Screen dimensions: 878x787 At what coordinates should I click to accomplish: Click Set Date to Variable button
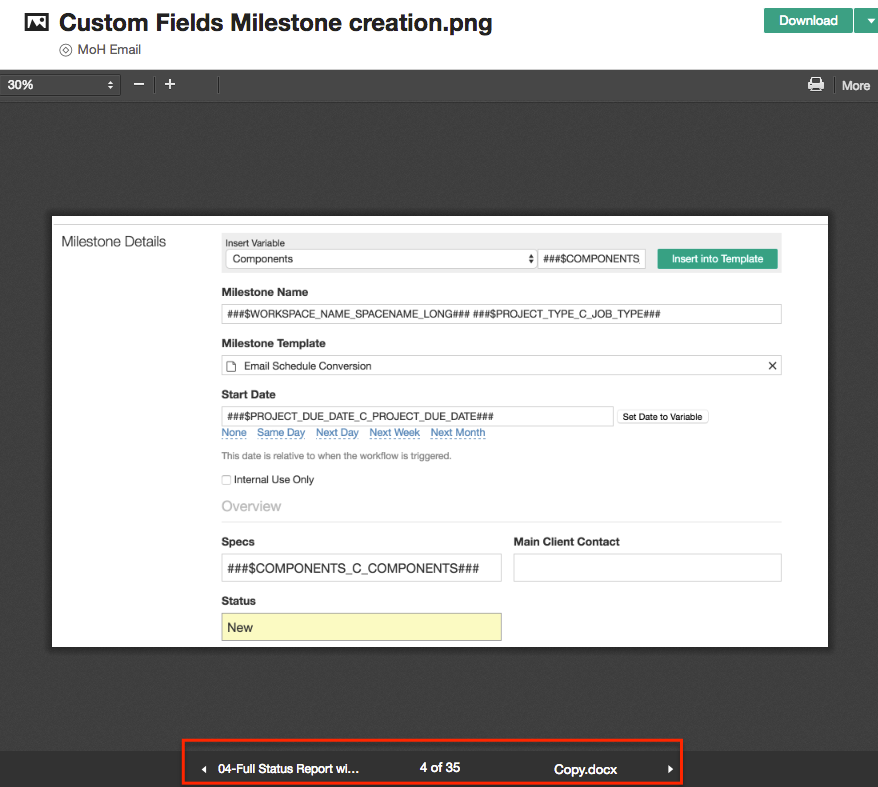[x=662, y=417]
